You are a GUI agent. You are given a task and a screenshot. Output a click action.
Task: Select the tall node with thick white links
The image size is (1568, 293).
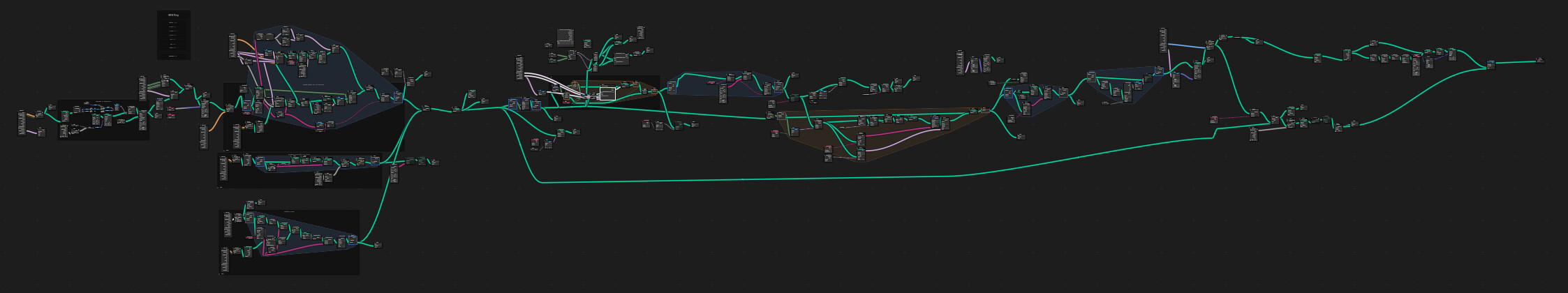(519, 68)
